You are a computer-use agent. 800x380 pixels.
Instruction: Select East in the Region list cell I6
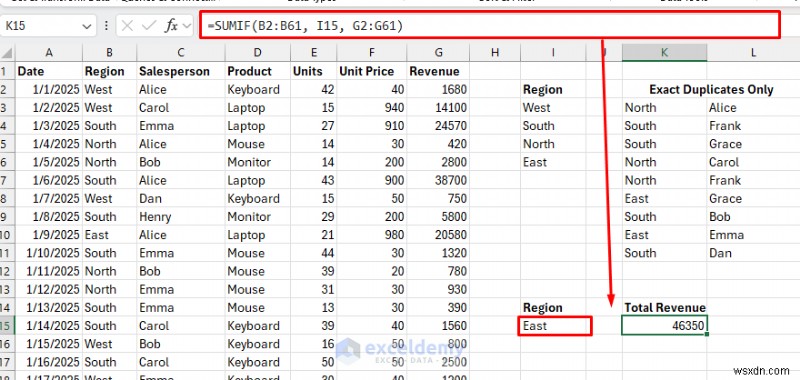(553, 162)
